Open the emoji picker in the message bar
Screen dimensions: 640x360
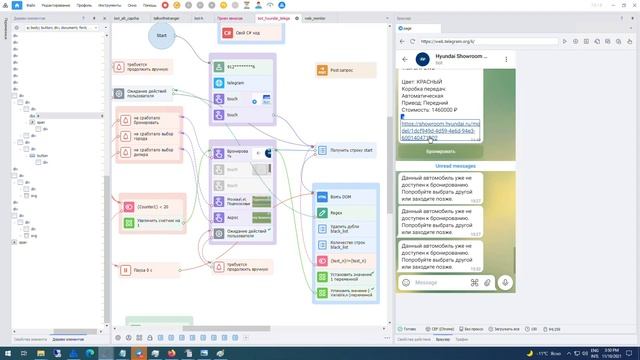tap(406, 282)
